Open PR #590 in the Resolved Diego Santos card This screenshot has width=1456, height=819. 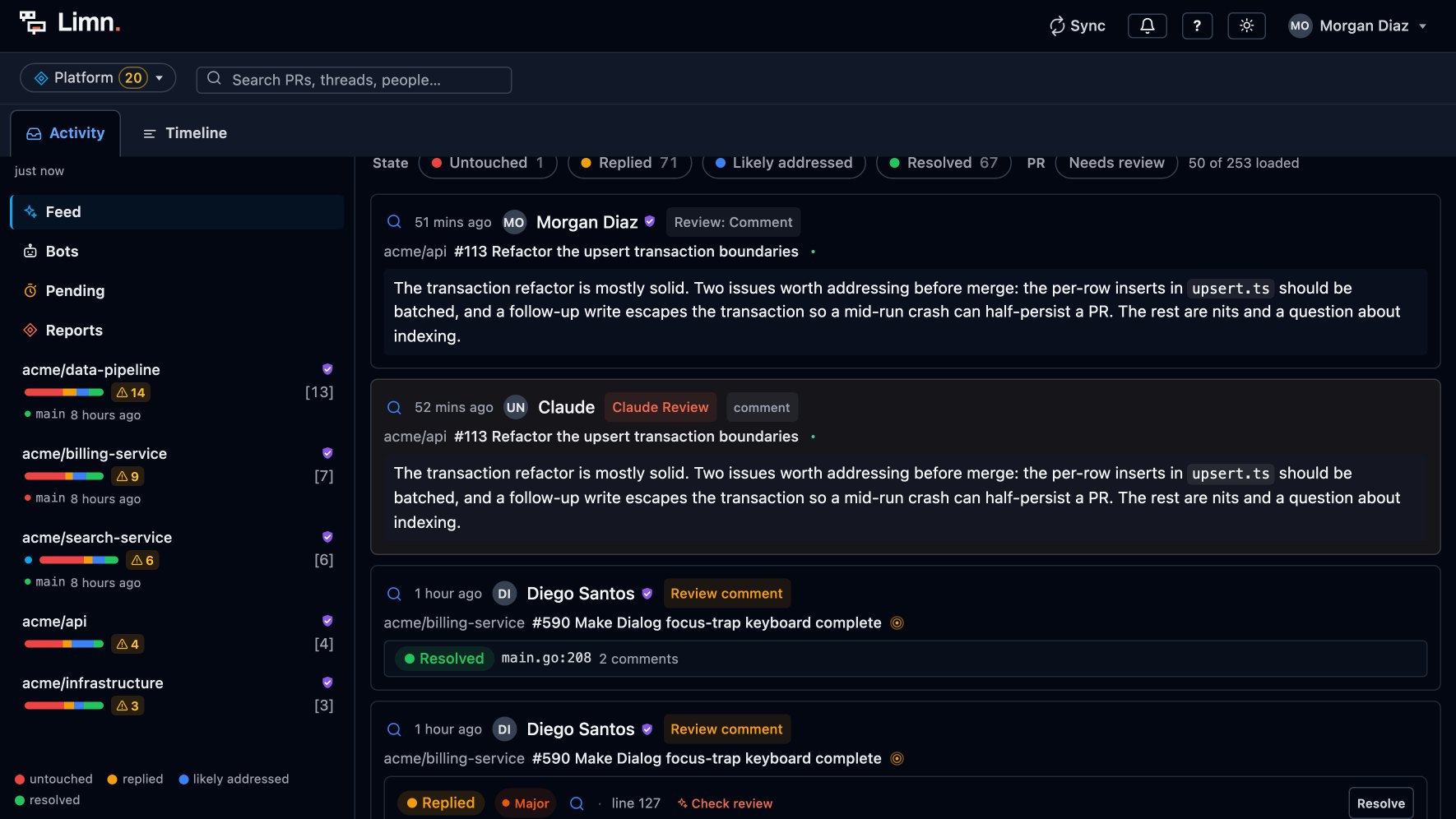click(707, 622)
